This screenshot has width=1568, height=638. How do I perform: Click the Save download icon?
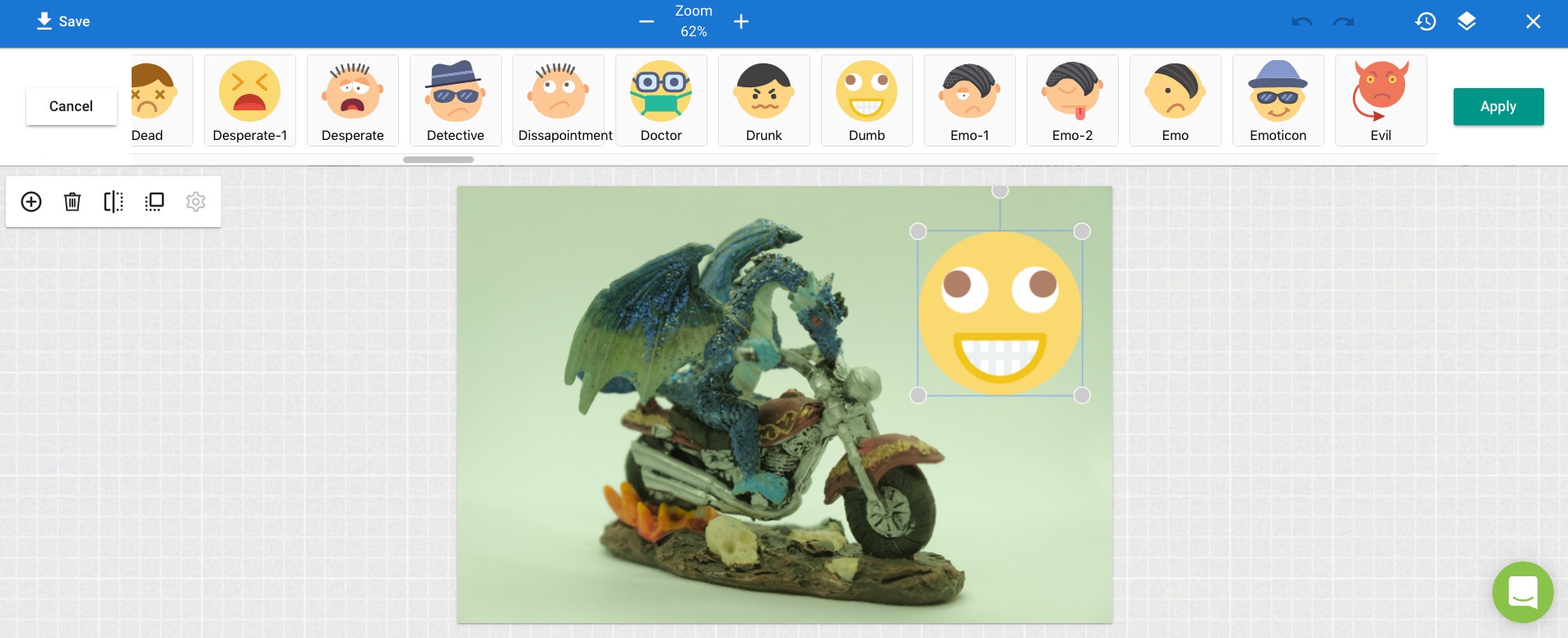44,21
